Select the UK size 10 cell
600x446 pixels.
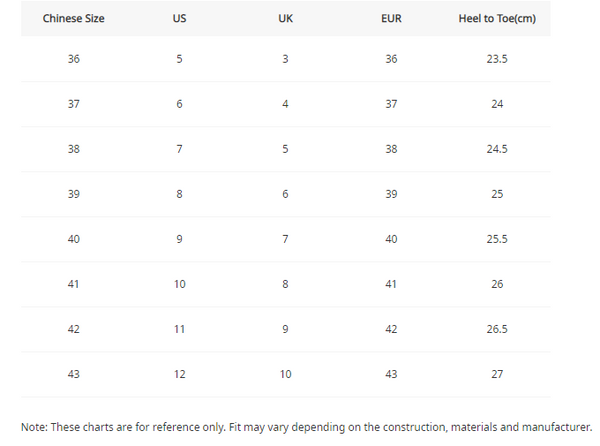pos(285,374)
